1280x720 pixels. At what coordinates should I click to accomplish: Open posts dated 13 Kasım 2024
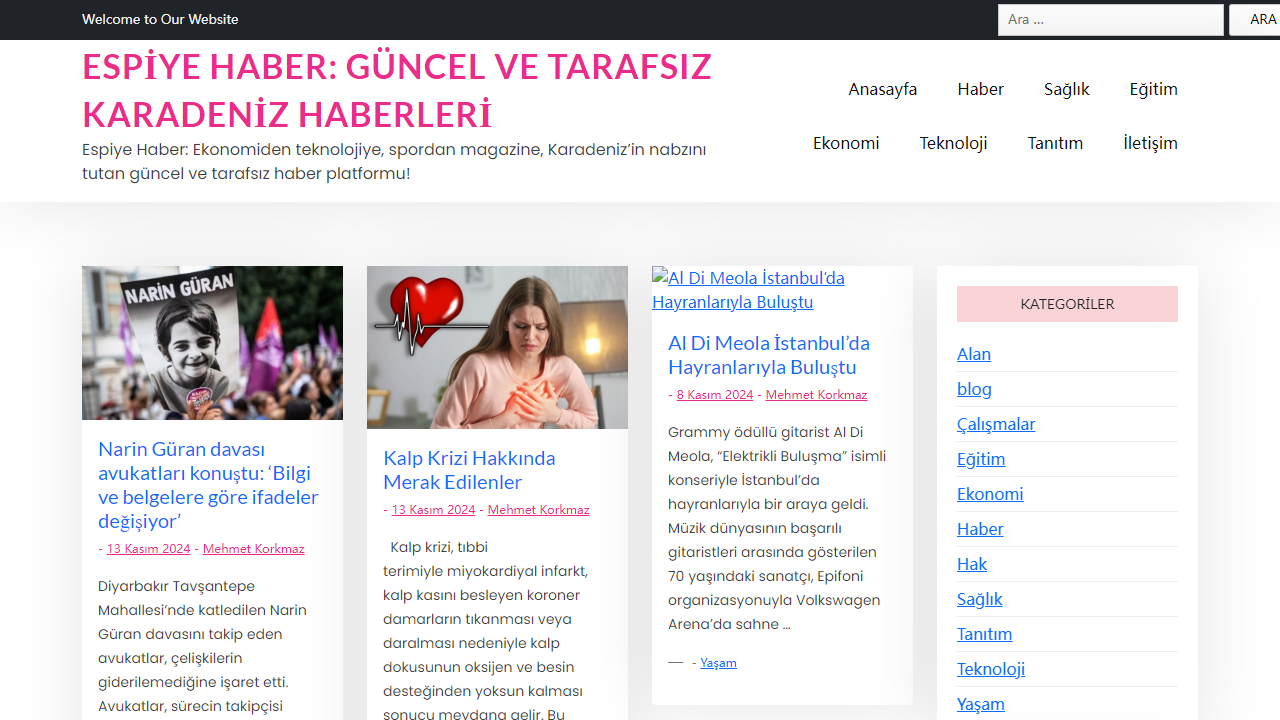(x=148, y=548)
